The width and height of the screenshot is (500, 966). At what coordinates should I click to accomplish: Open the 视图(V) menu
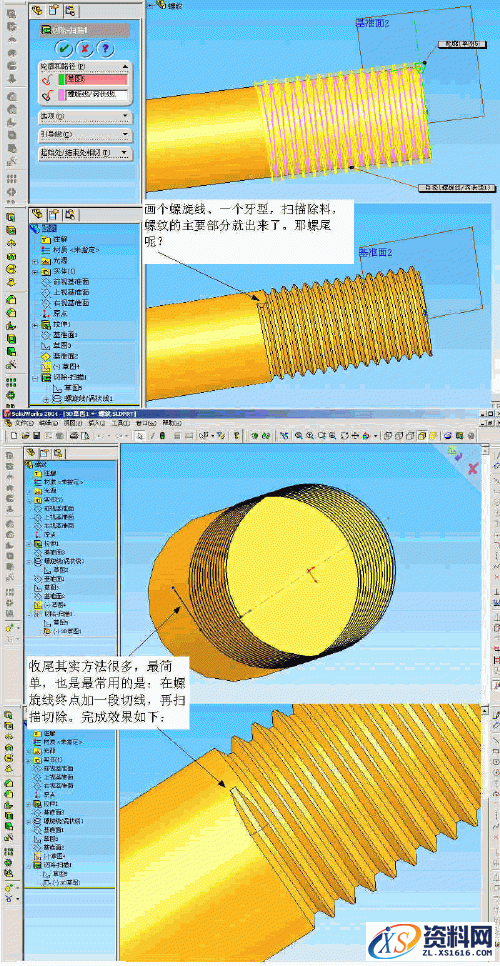tap(73, 423)
